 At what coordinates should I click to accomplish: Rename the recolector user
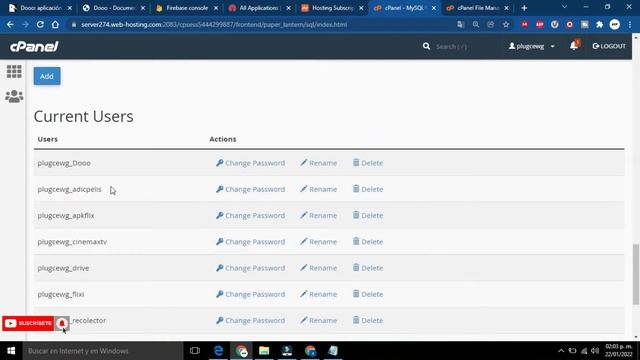click(x=318, y=320)
